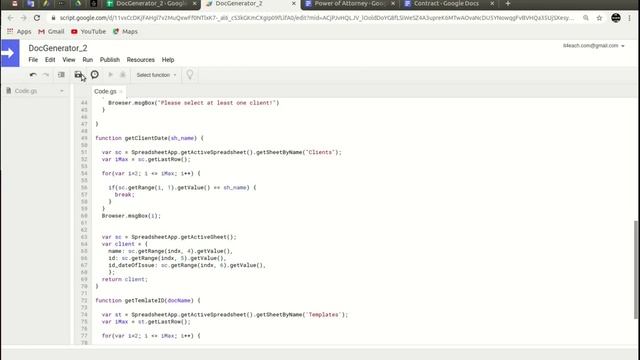640x360 pixels.
Task: Expand the Select function dropdown
Action: 156,75
